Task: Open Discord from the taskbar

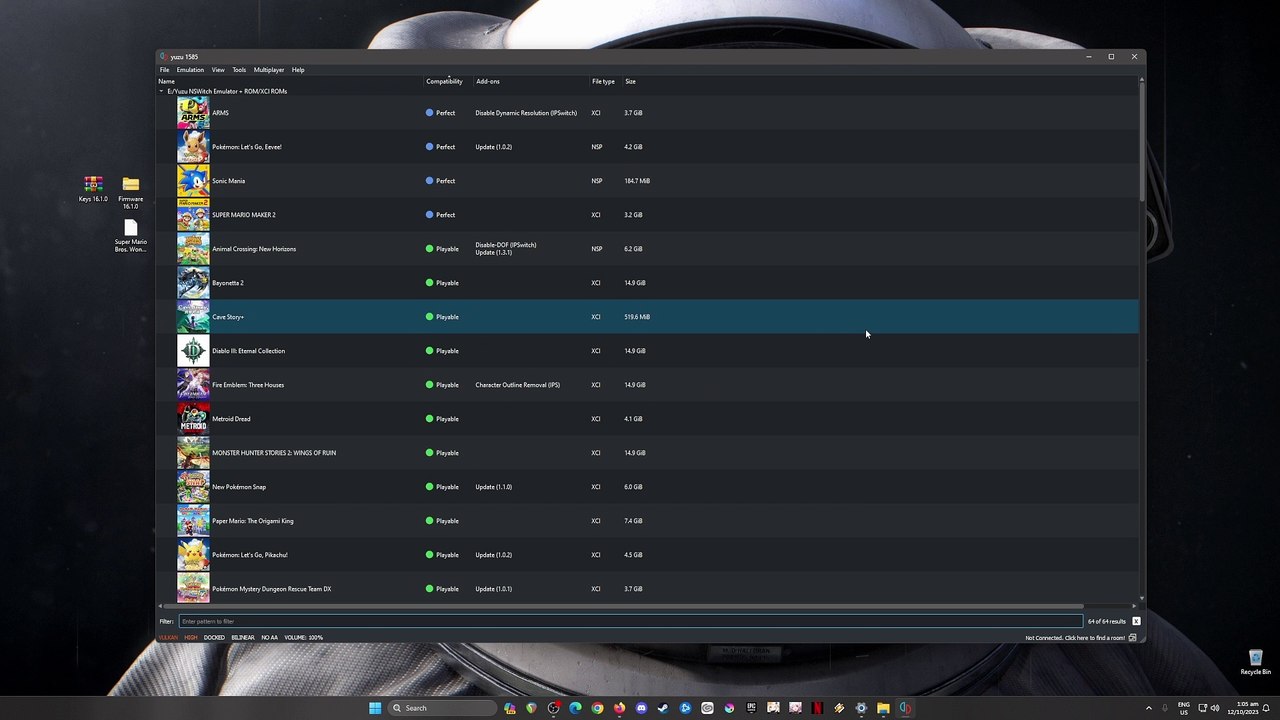Action: coord(641,708)
